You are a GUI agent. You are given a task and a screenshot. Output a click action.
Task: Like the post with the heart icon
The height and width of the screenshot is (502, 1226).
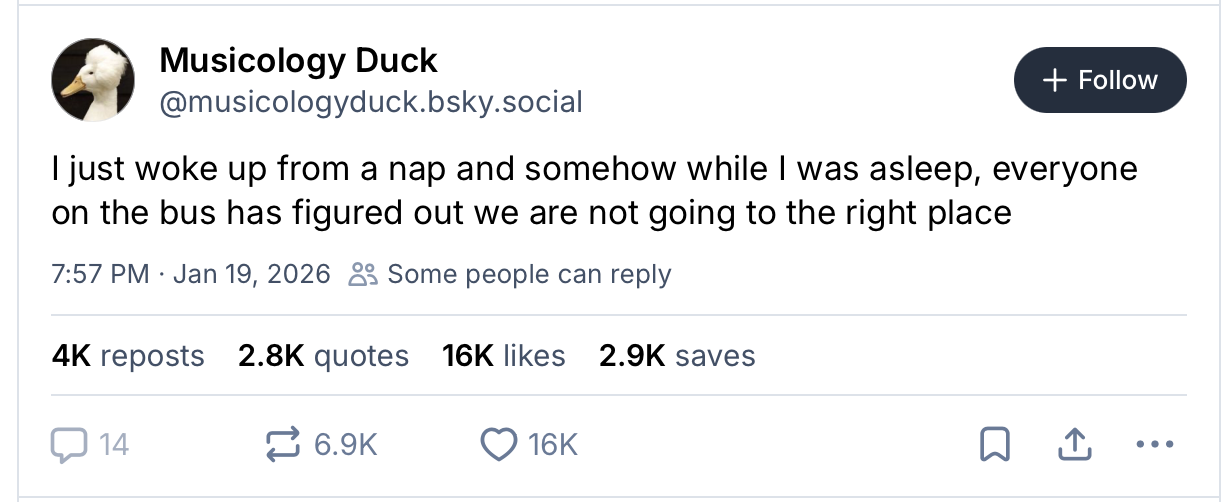point(499,444)
